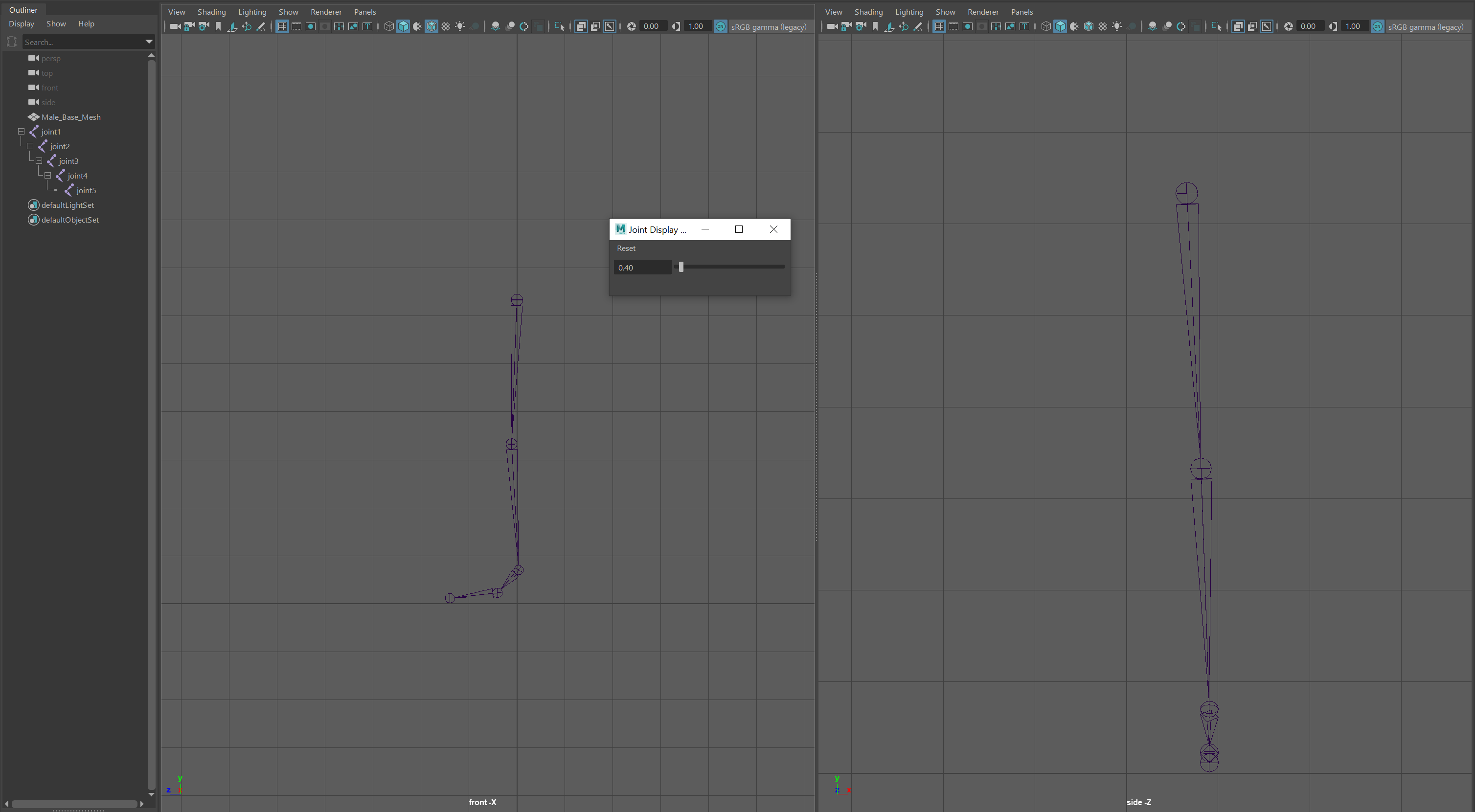Toggle smooth shade all in side viewport
This screenshot has width=1475, height=812.
click(x=1060, y=26)
